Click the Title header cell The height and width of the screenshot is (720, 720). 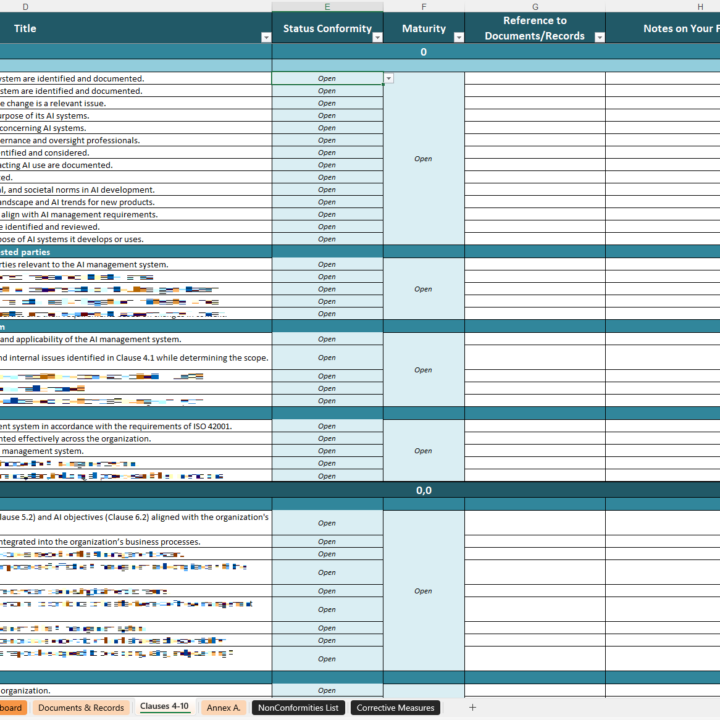[135, 28]
